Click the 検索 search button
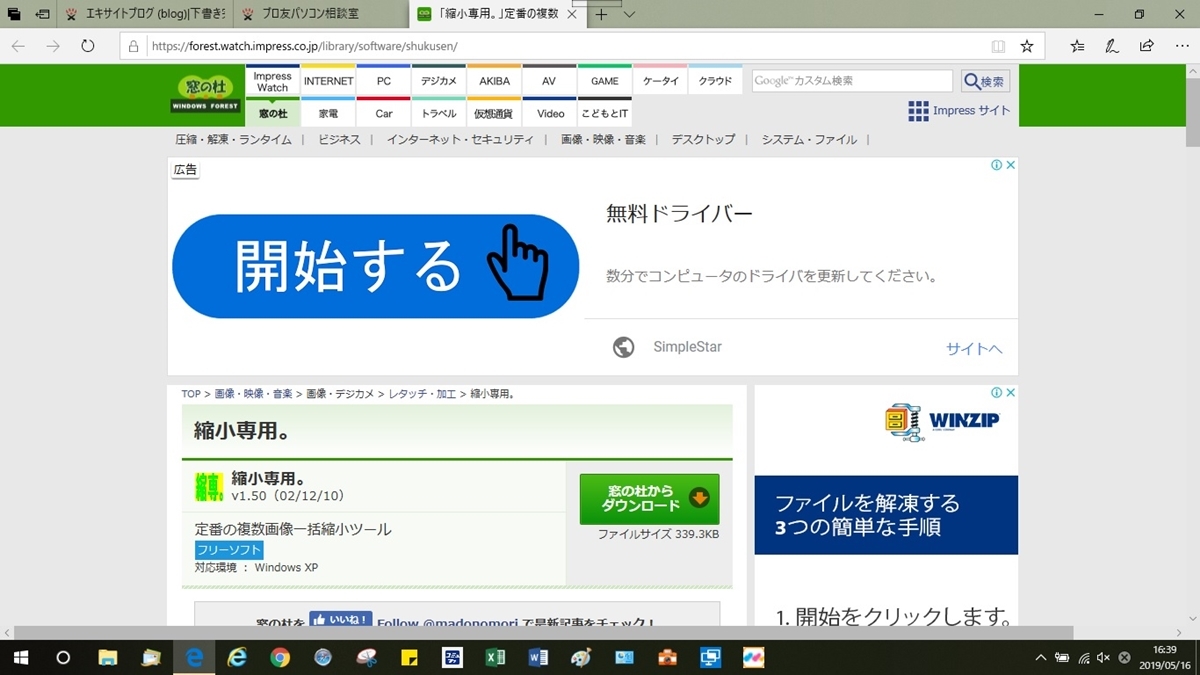 coord(985,81)
